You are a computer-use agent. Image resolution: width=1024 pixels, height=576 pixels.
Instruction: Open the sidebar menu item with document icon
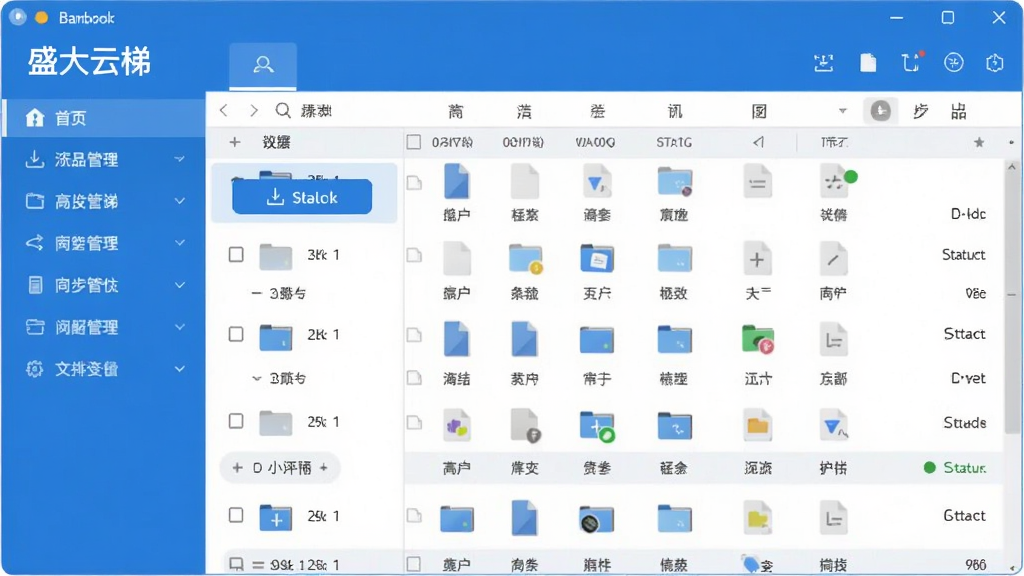104,285
